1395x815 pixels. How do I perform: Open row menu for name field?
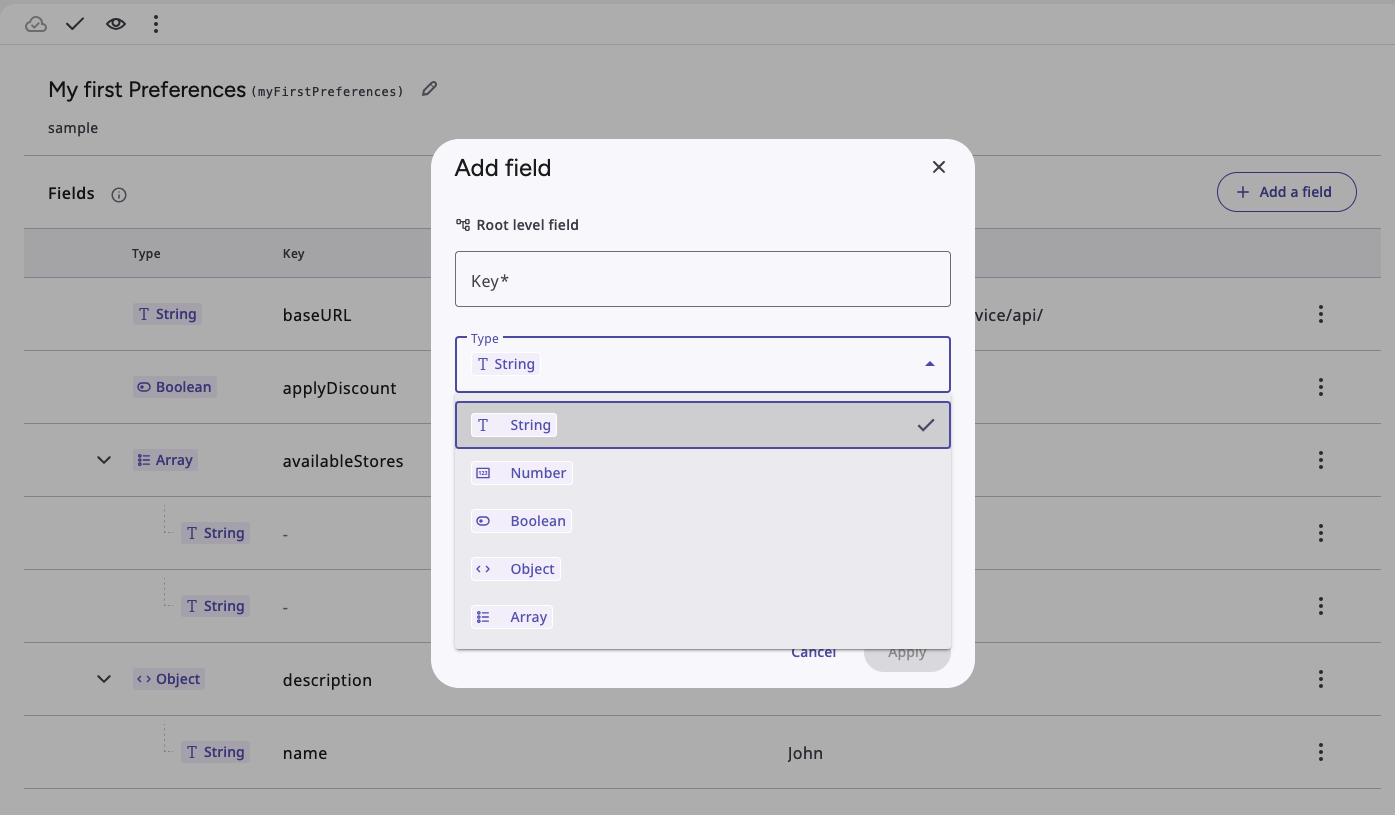tap(1321, 752)
